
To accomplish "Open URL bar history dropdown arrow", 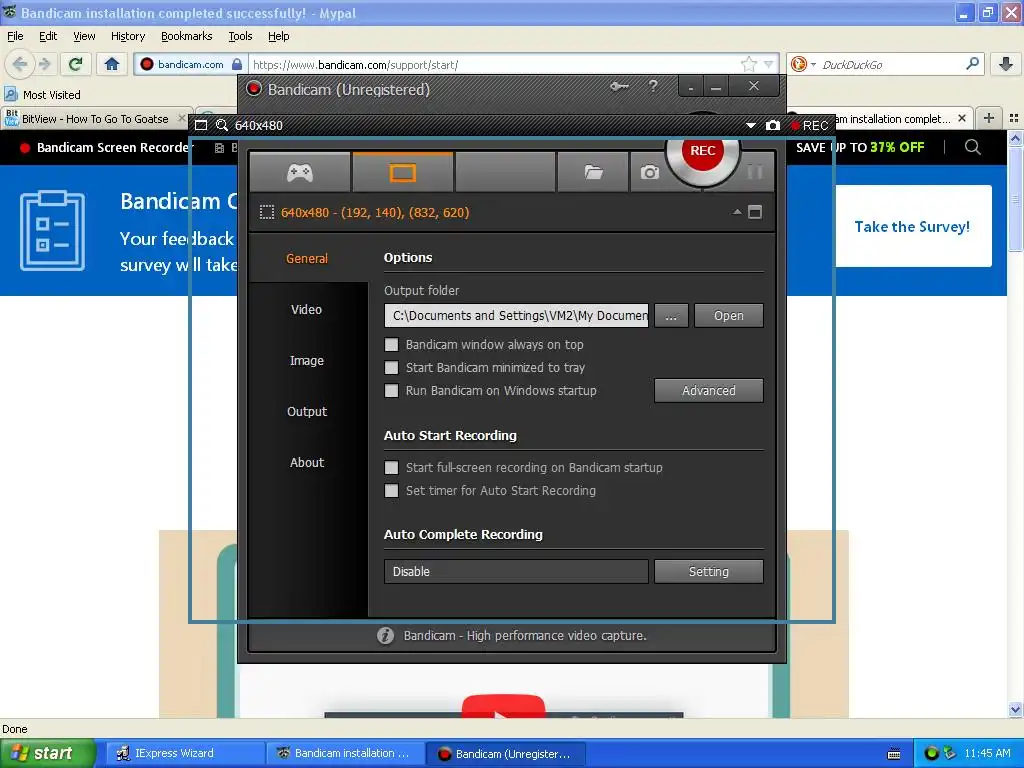I will pyautogui.click(x=769, y=64).
